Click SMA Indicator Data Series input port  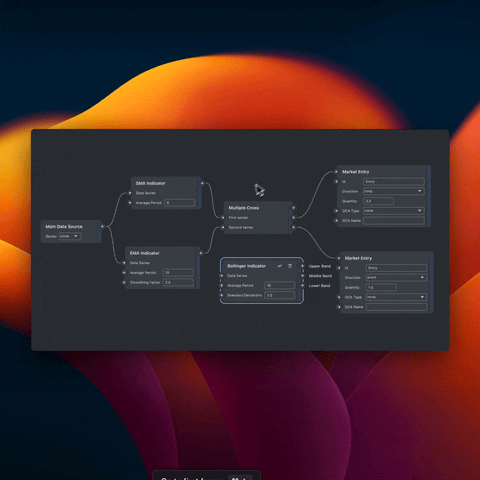[130, 193]
